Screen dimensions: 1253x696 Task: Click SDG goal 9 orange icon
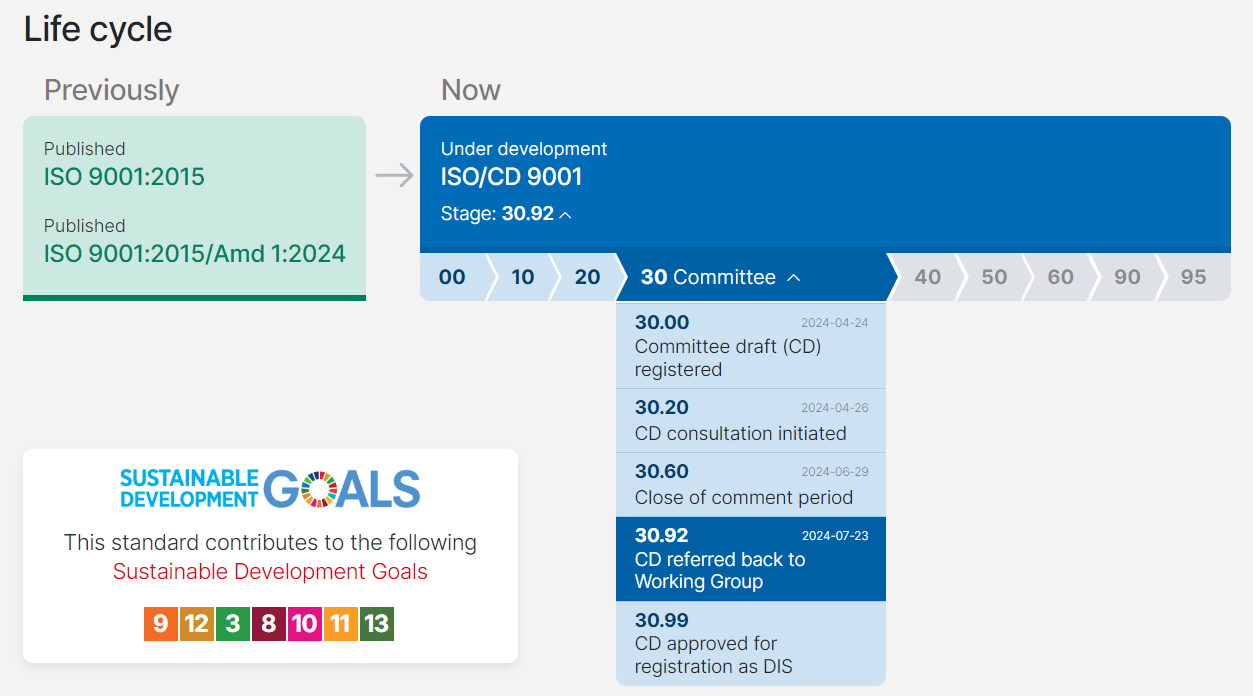[161, 624]
